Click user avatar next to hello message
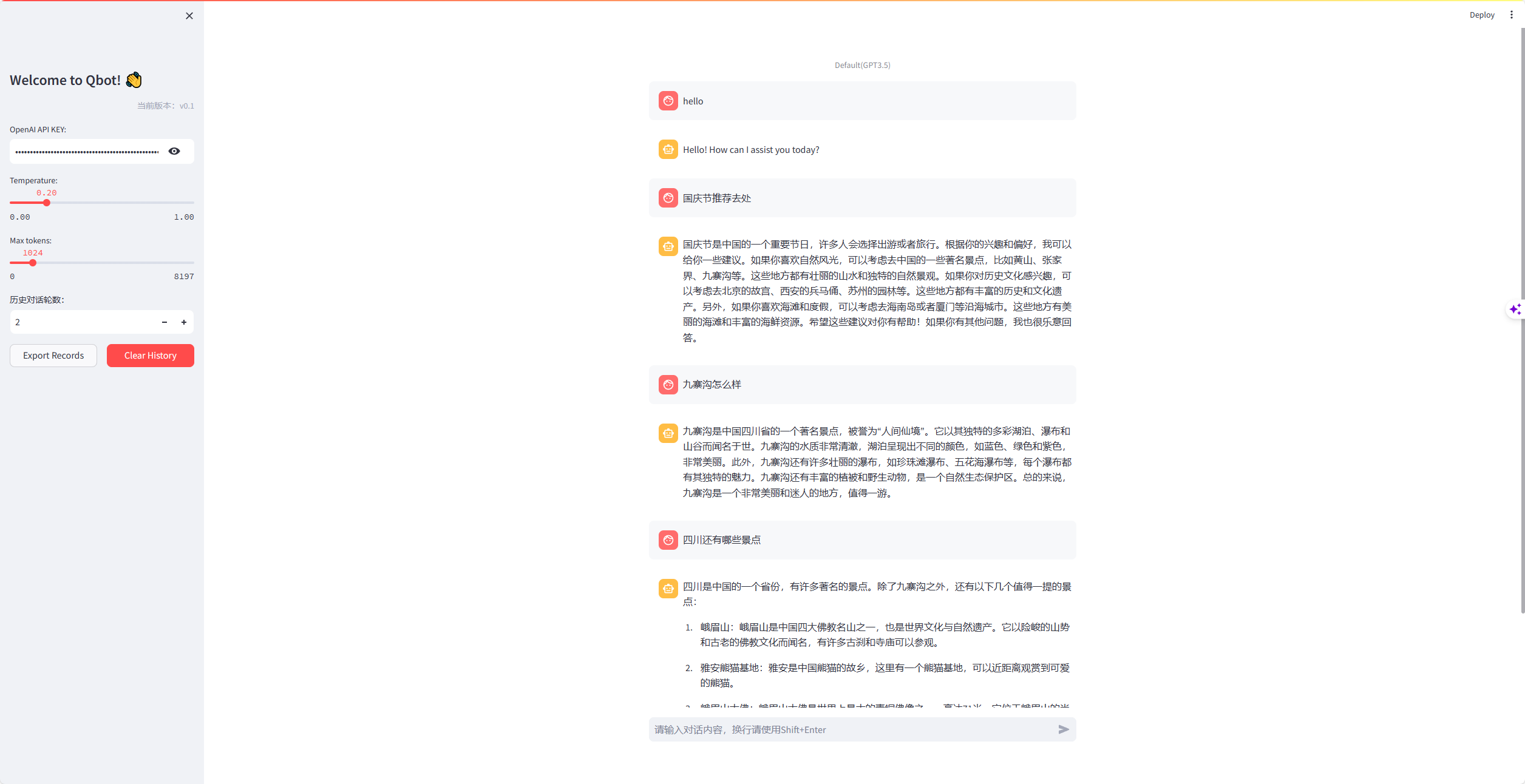Screen dimensions: 1525x784 tap(668, 101)
